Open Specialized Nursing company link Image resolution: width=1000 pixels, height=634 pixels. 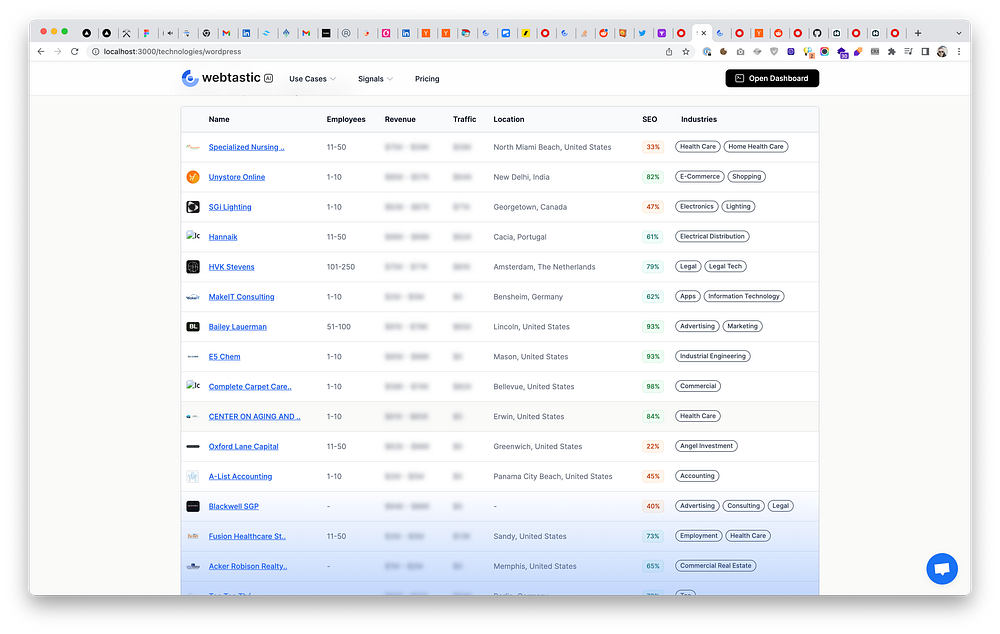pyautogui.click(x=247, y=147)
